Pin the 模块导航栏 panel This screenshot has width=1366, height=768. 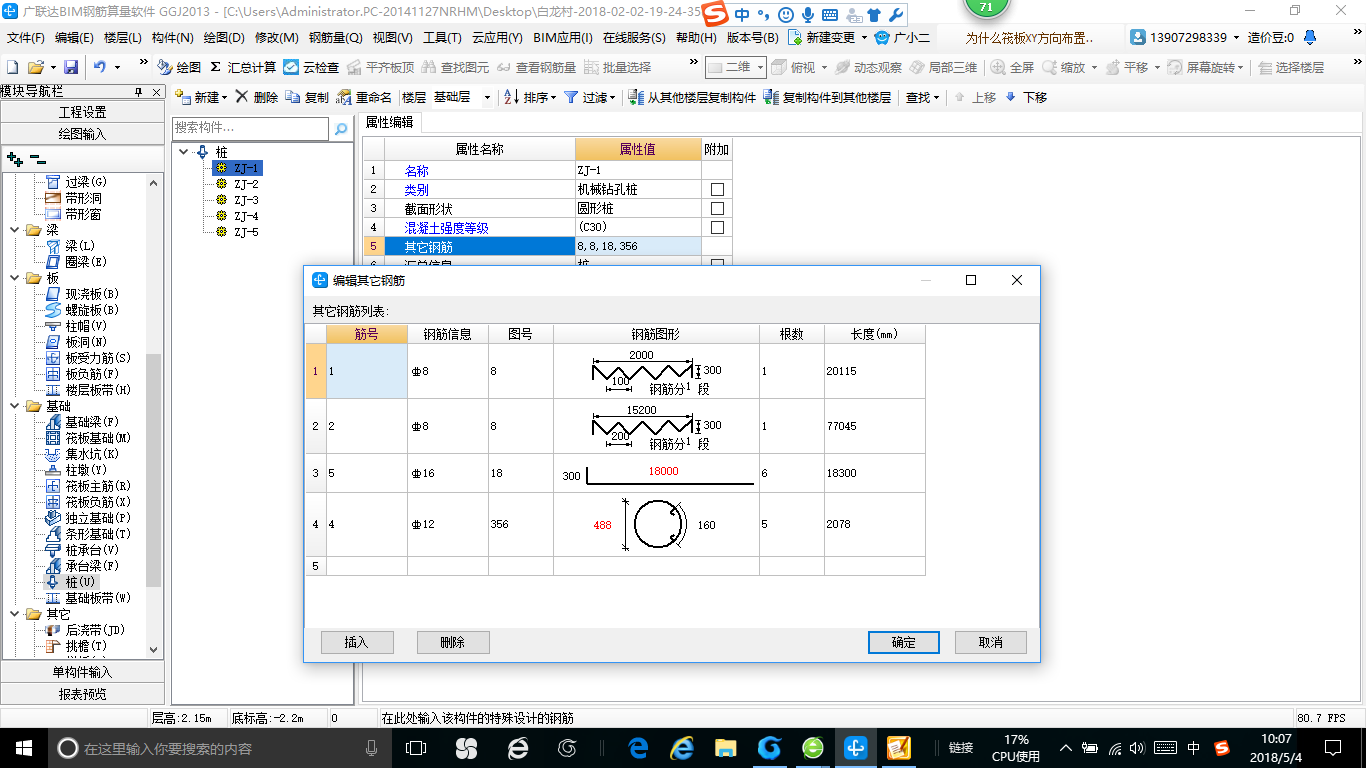139,92
